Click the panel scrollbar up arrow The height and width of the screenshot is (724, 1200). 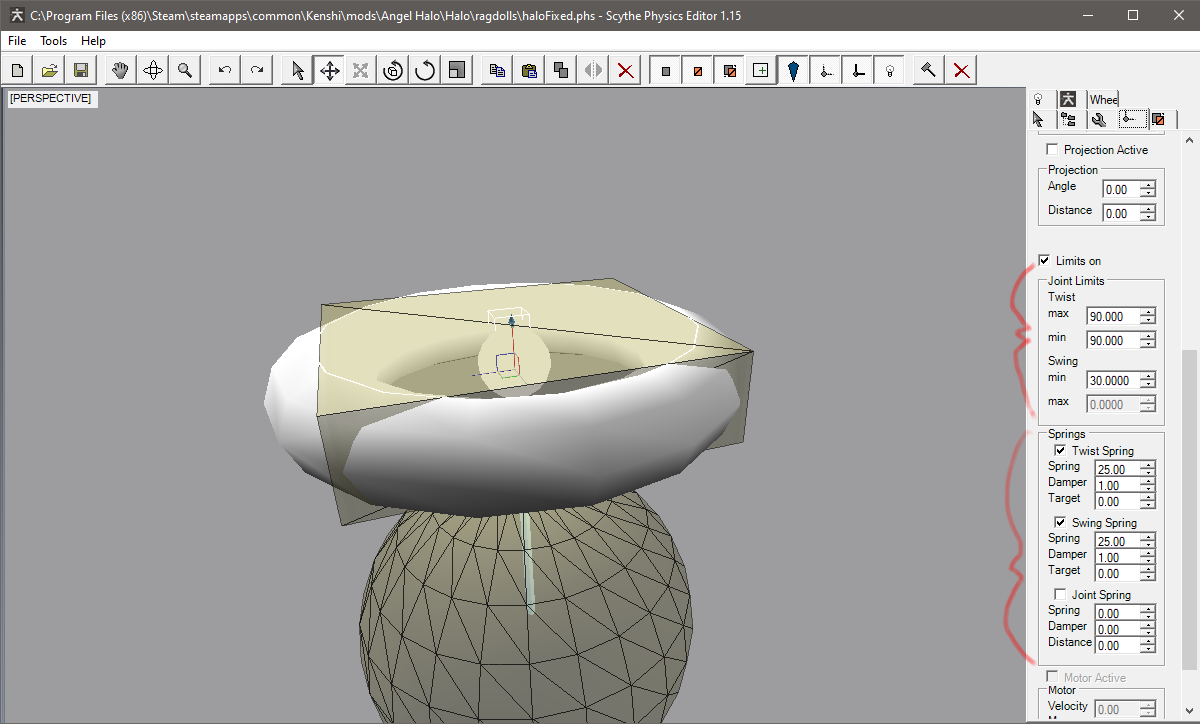tap(1189, 140)
